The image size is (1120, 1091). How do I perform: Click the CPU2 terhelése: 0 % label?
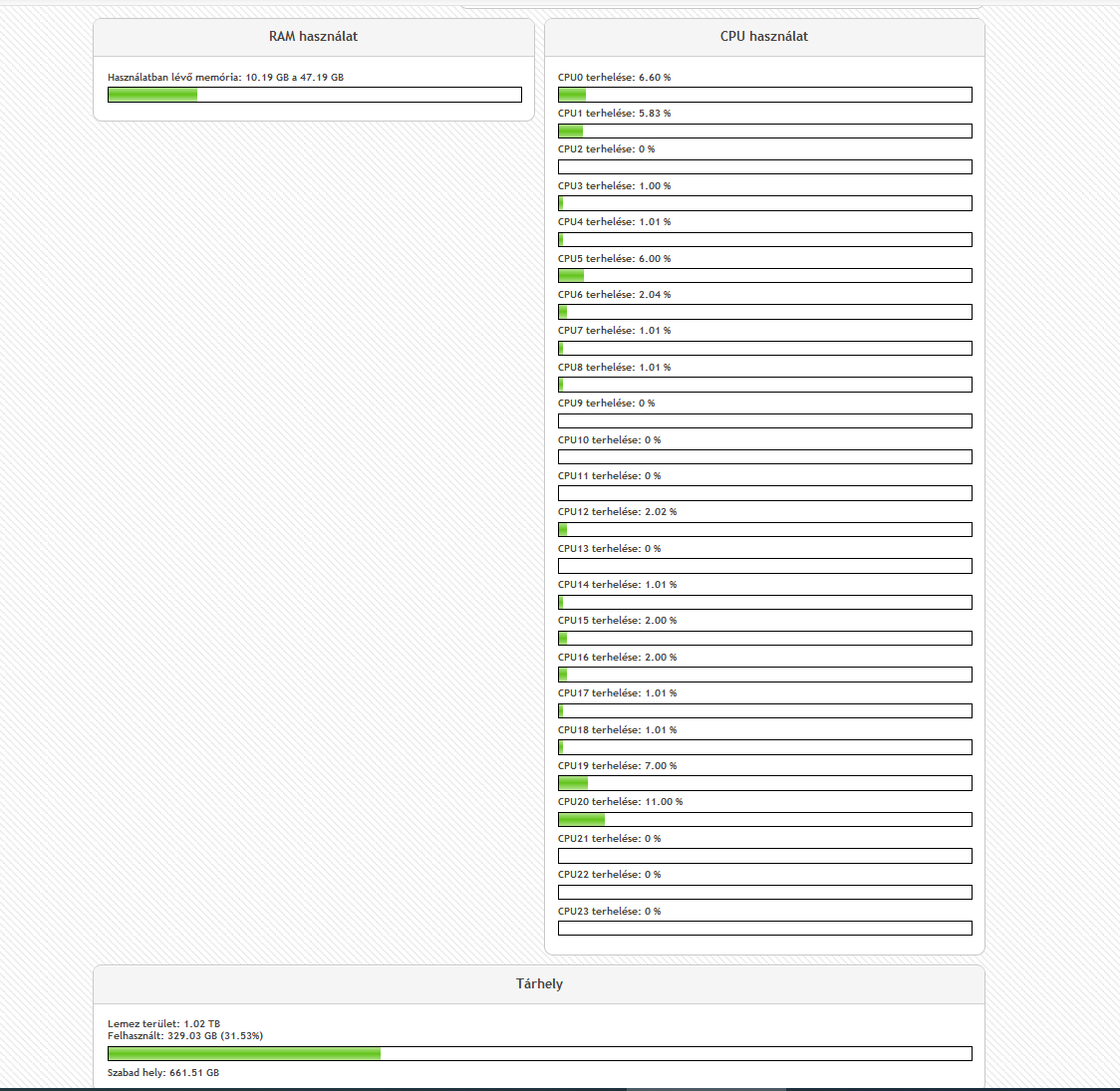click(x=607, y=149)
